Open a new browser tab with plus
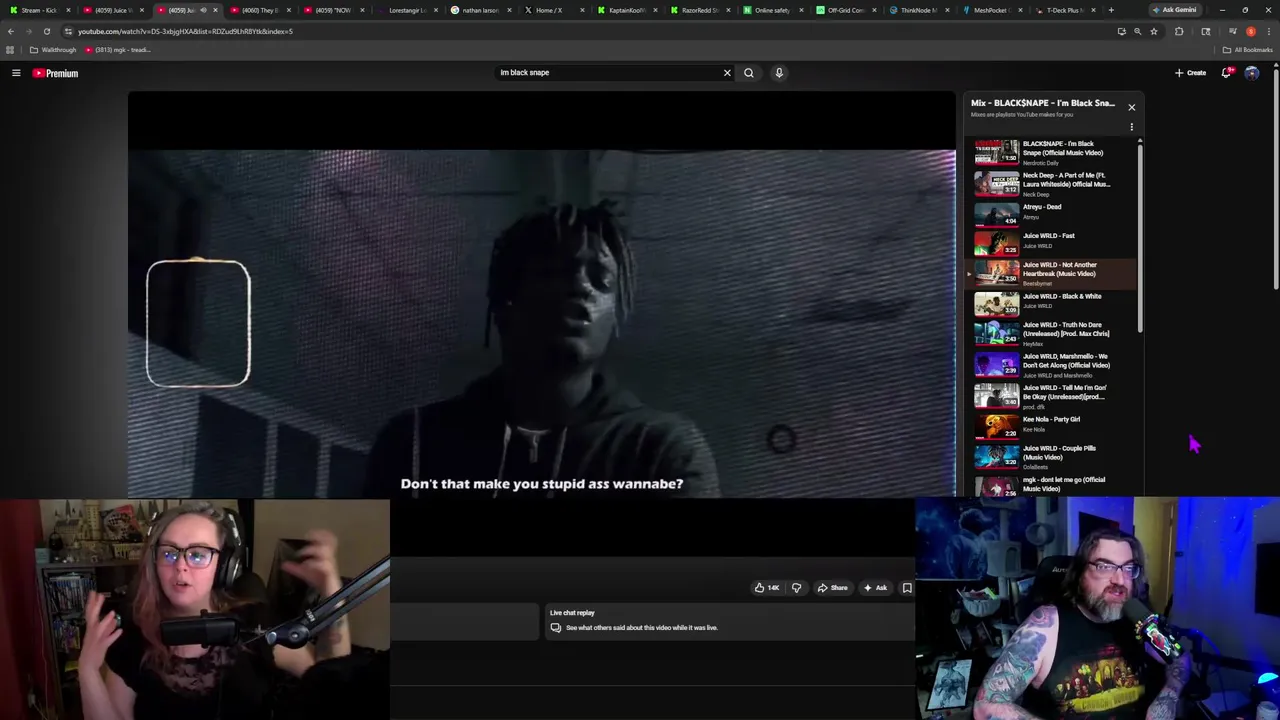Image resolution: width=1280 pixels, height=720 pixels. coord(1111,10)
